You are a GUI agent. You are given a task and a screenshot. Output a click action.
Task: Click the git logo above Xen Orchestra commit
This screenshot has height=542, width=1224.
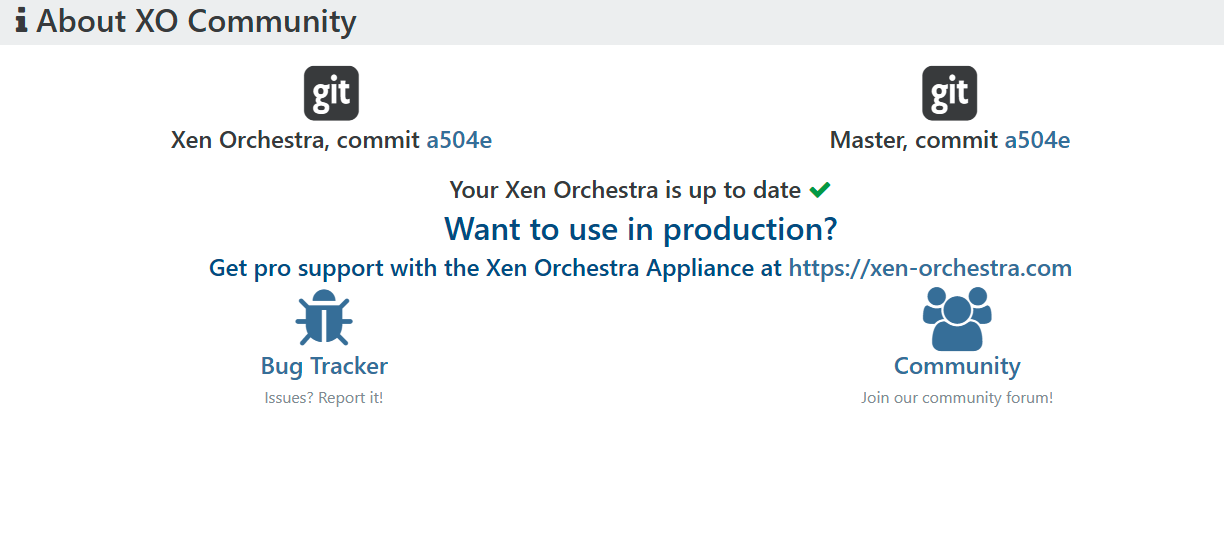pyautogui.click(x=331, y=94)
